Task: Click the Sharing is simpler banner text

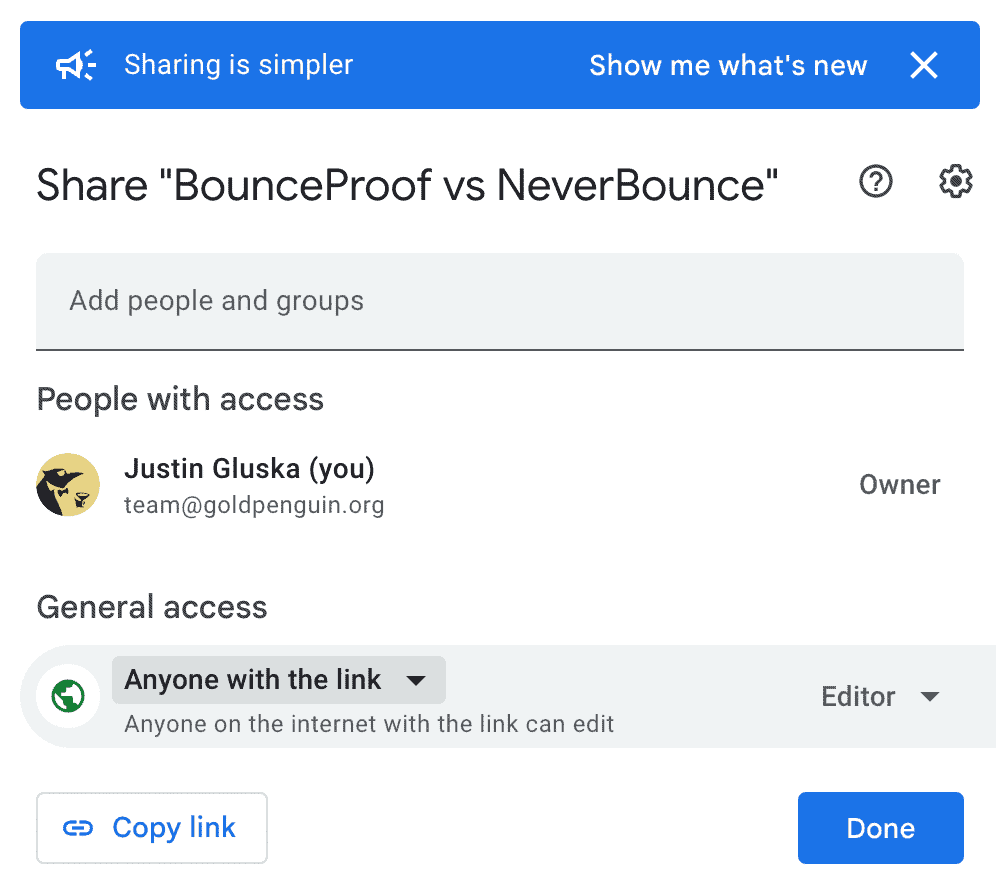Action: click(x=238, y=65)
